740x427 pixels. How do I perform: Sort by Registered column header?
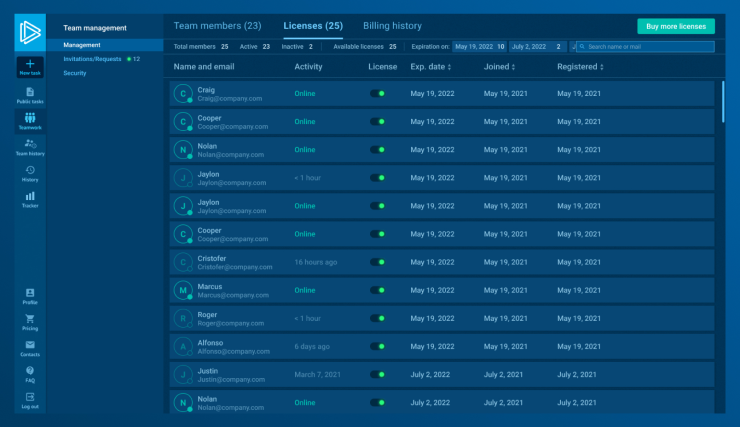[580, 67]
